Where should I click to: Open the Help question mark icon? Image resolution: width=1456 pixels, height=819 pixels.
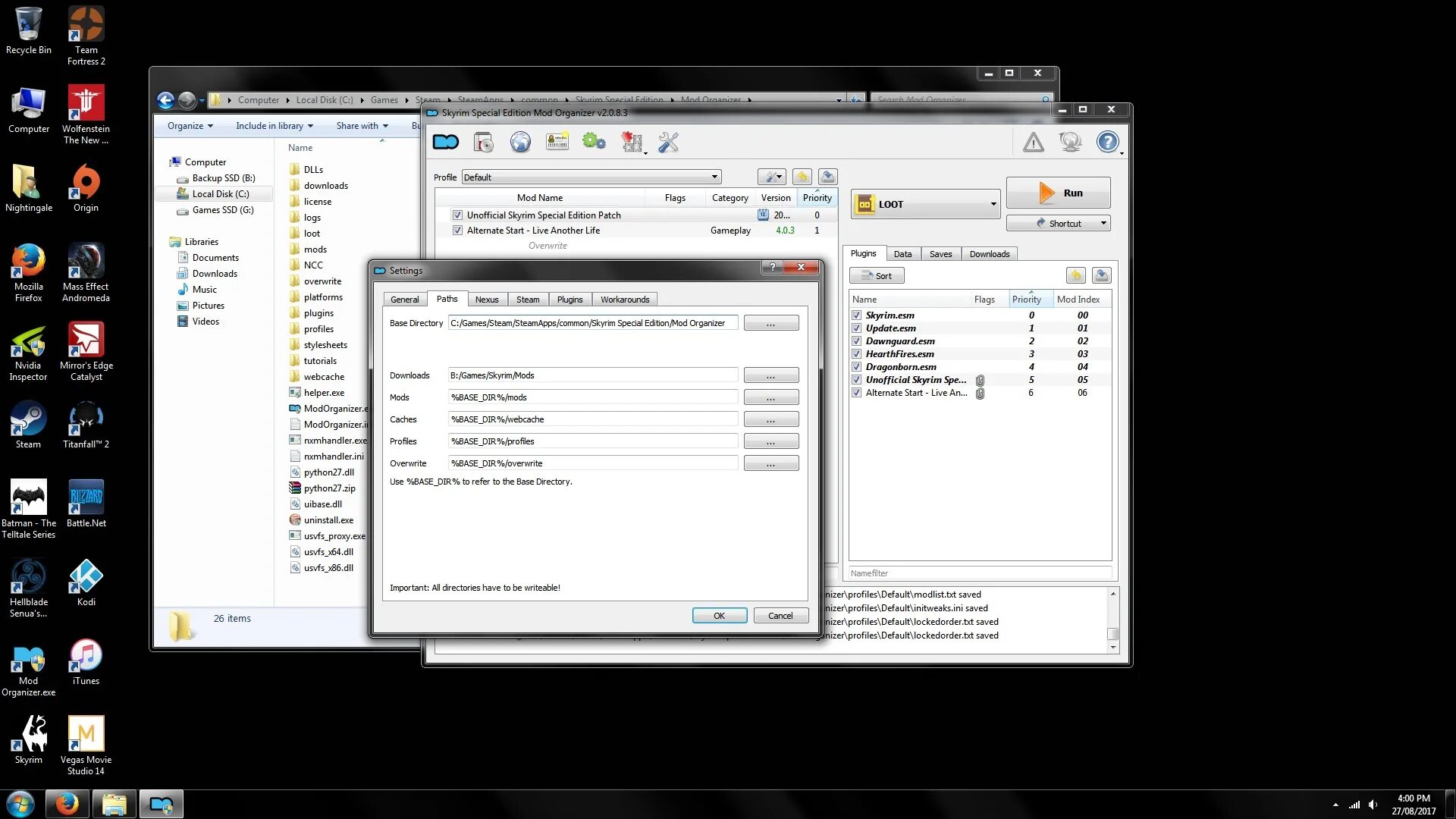(x=1108, y=142)
